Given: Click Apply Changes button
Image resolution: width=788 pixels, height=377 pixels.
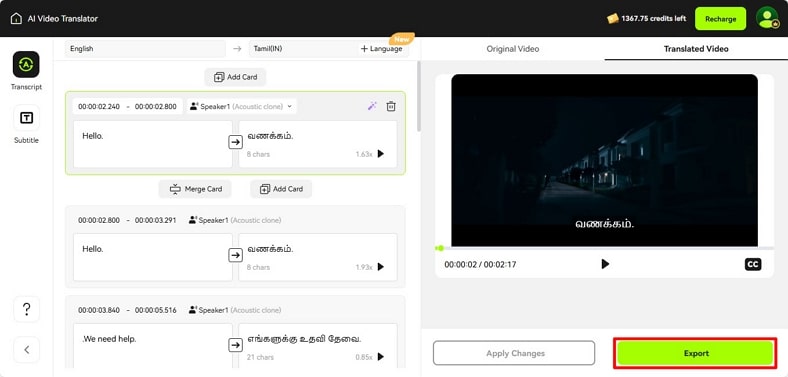Looking at the screenshot, I should [x=514, y=353].
